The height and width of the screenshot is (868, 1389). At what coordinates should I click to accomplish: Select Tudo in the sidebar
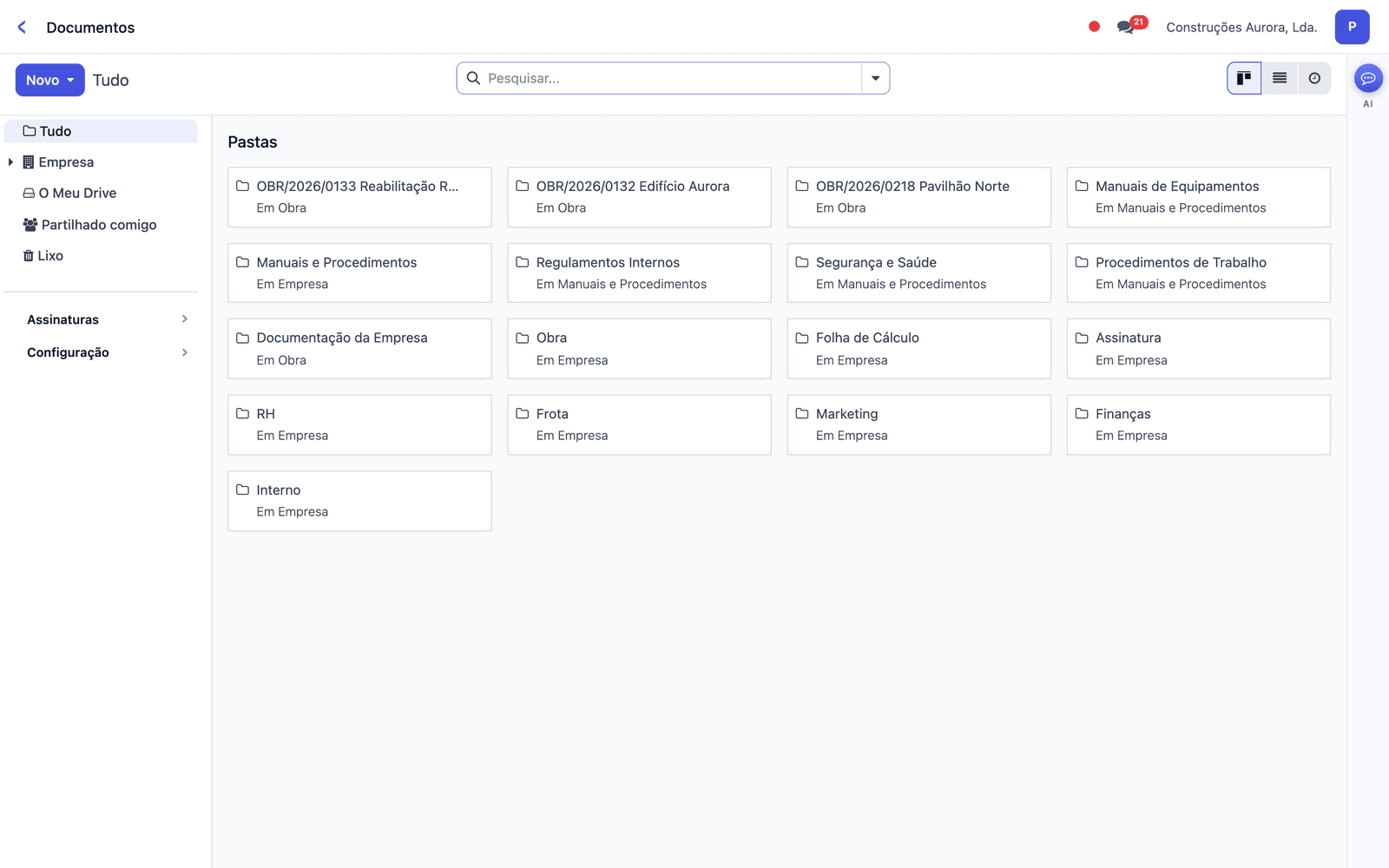pyautogui.click(x=101, y=131)
